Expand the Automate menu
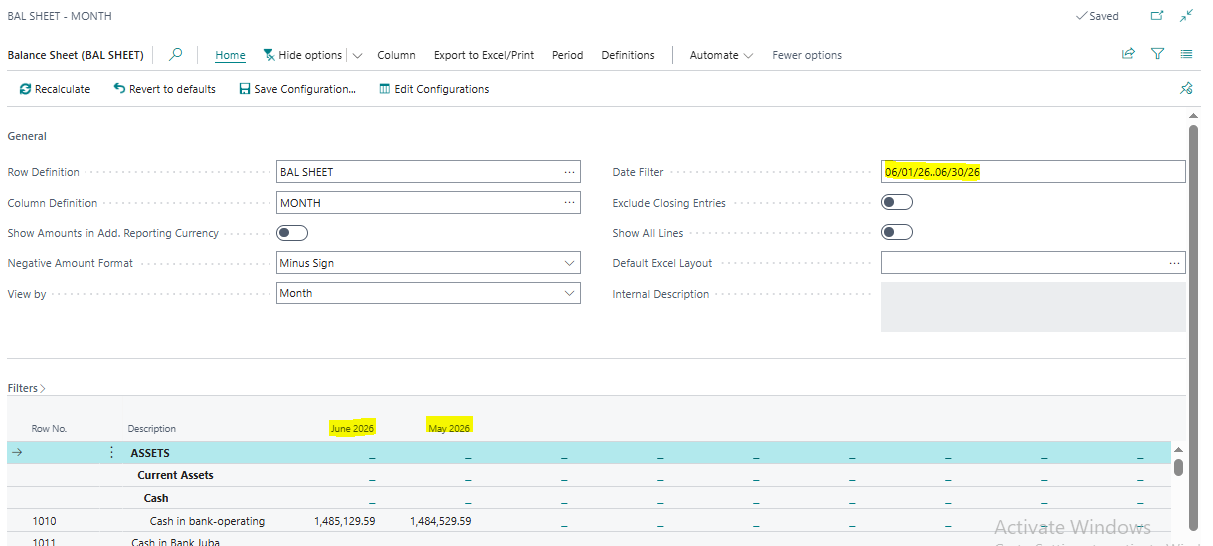Screen dimensions: 1213x546 pyautogui.click(x=721, y=55)
